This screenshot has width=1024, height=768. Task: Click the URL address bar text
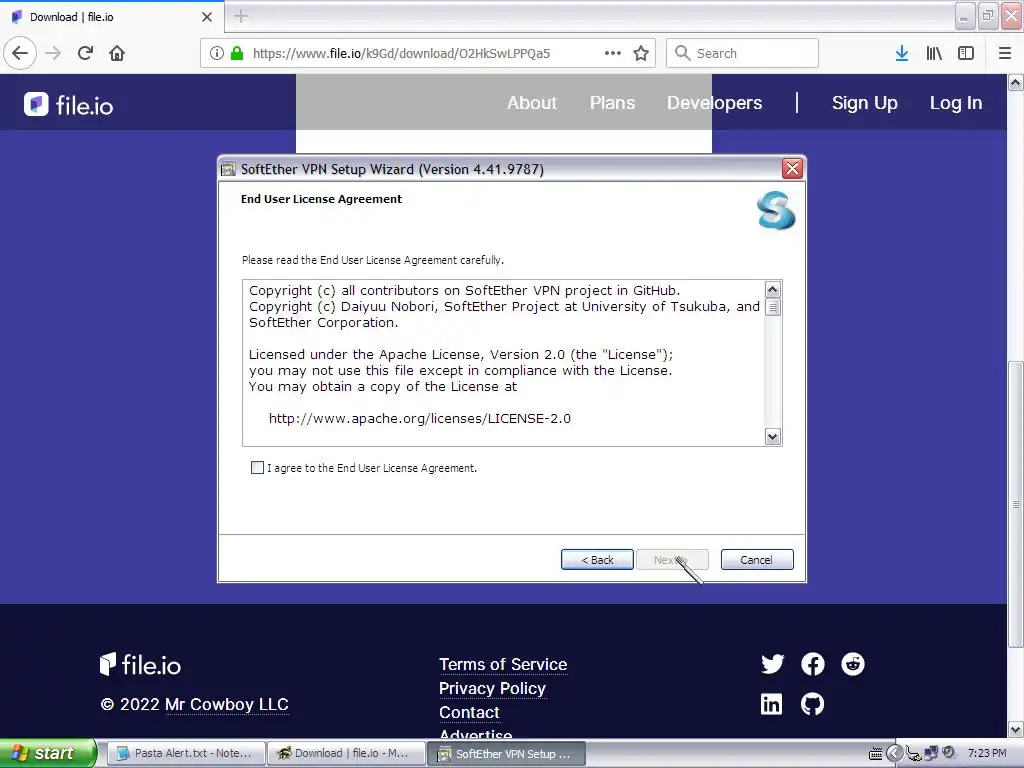click(401, 53)
